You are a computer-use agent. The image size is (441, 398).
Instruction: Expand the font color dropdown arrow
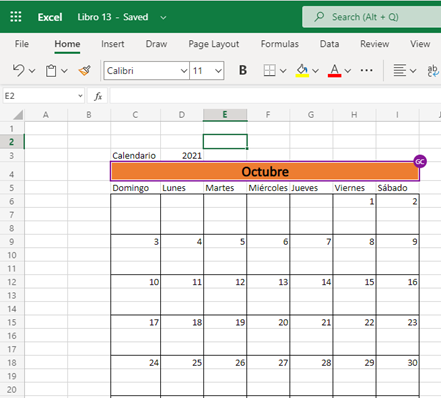coord(348,71)
